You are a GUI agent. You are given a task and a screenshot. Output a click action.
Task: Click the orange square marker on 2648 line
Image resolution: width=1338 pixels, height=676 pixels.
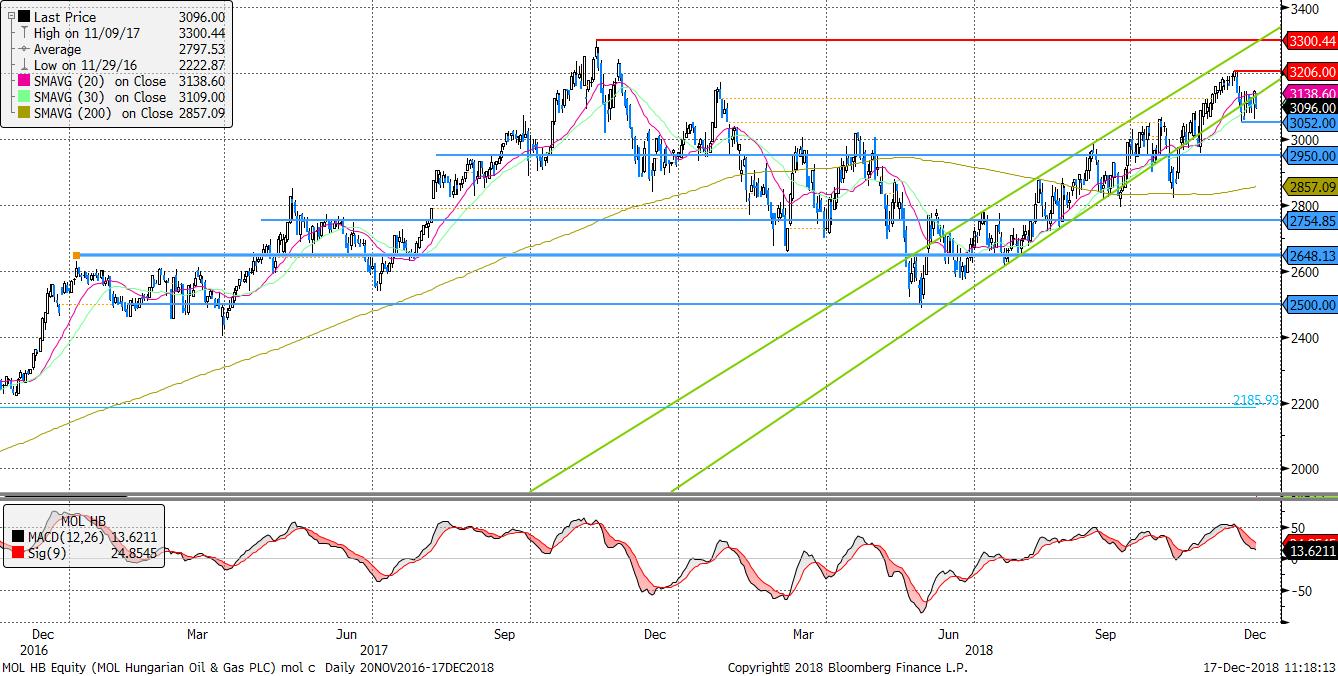click(77, 256)
